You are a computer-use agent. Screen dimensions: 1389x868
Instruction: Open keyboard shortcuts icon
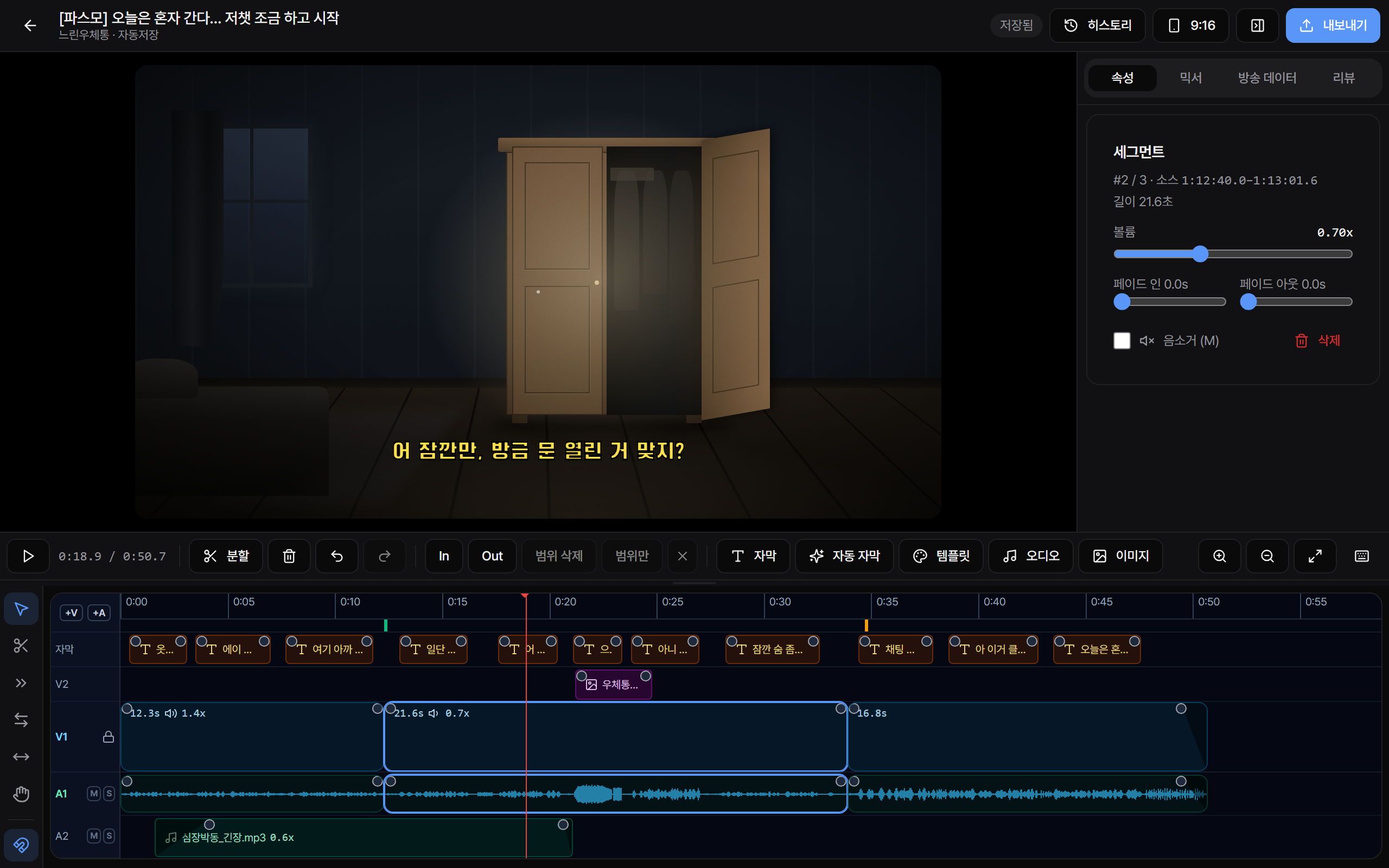pyautogui.click(x=1361, y=556)
